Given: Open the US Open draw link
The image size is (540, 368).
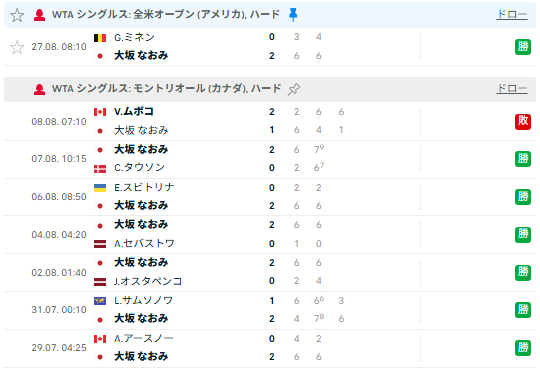Looking at the screenshot, I should click(x=512, y=15).
